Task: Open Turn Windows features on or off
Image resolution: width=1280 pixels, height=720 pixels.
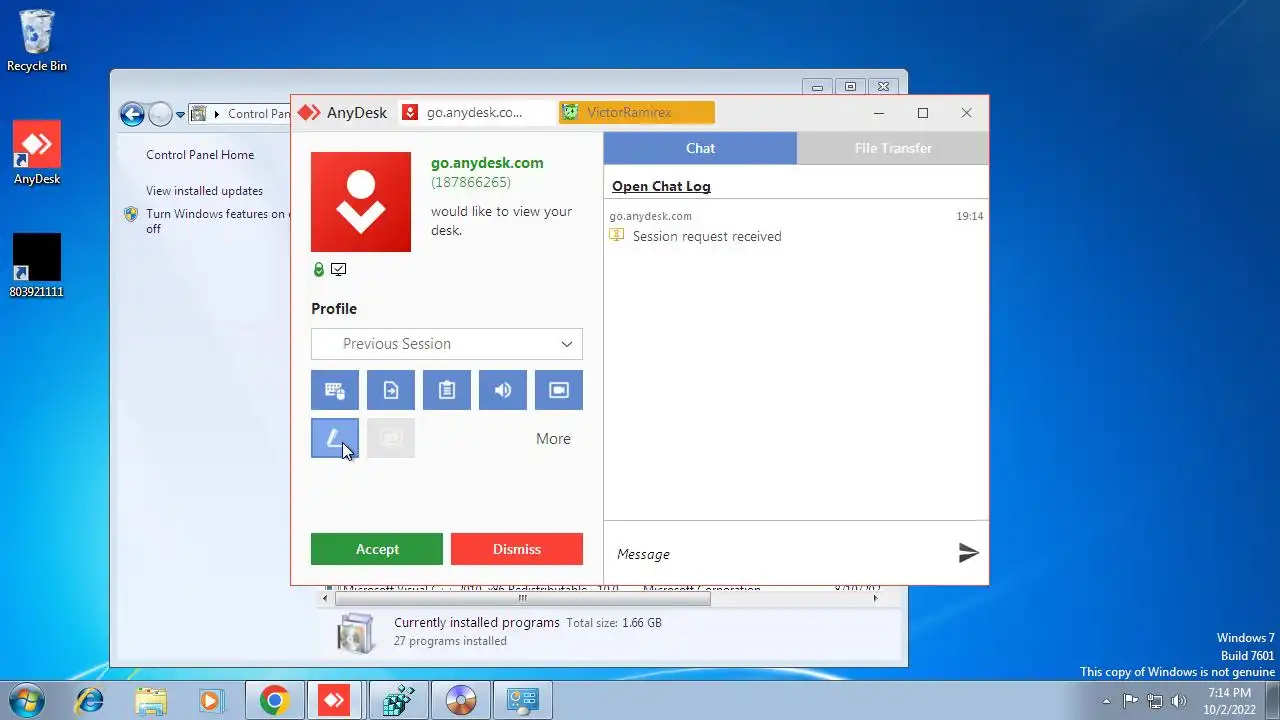Action: pyautogui.click(x=215, y=221)
